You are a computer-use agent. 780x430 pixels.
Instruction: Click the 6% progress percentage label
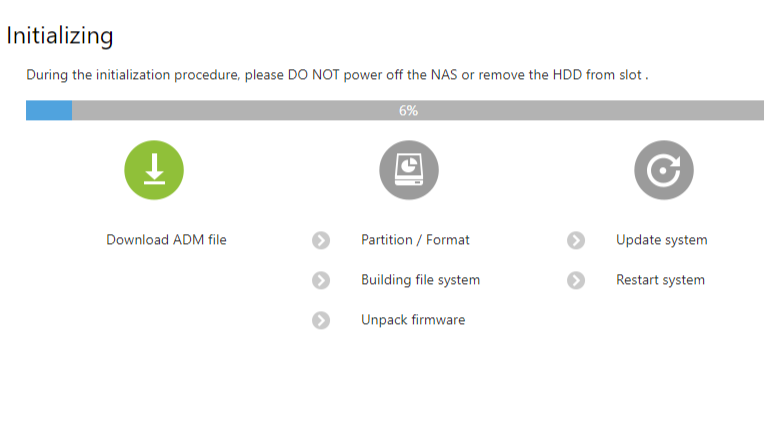(x=408, y=110)
